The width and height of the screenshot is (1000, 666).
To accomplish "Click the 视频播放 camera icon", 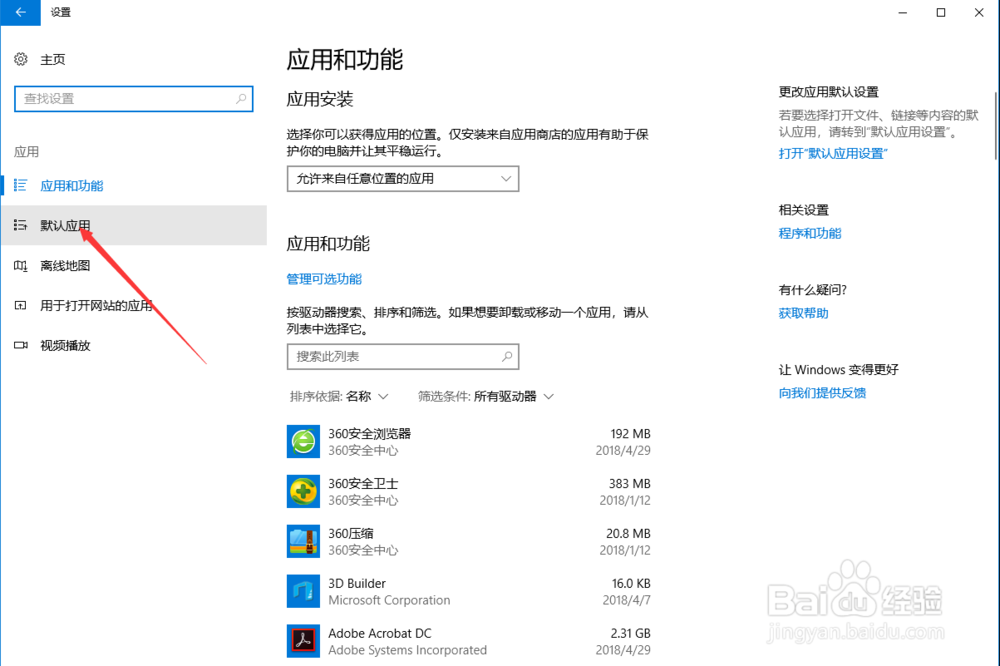I will [x=20, y=345].
